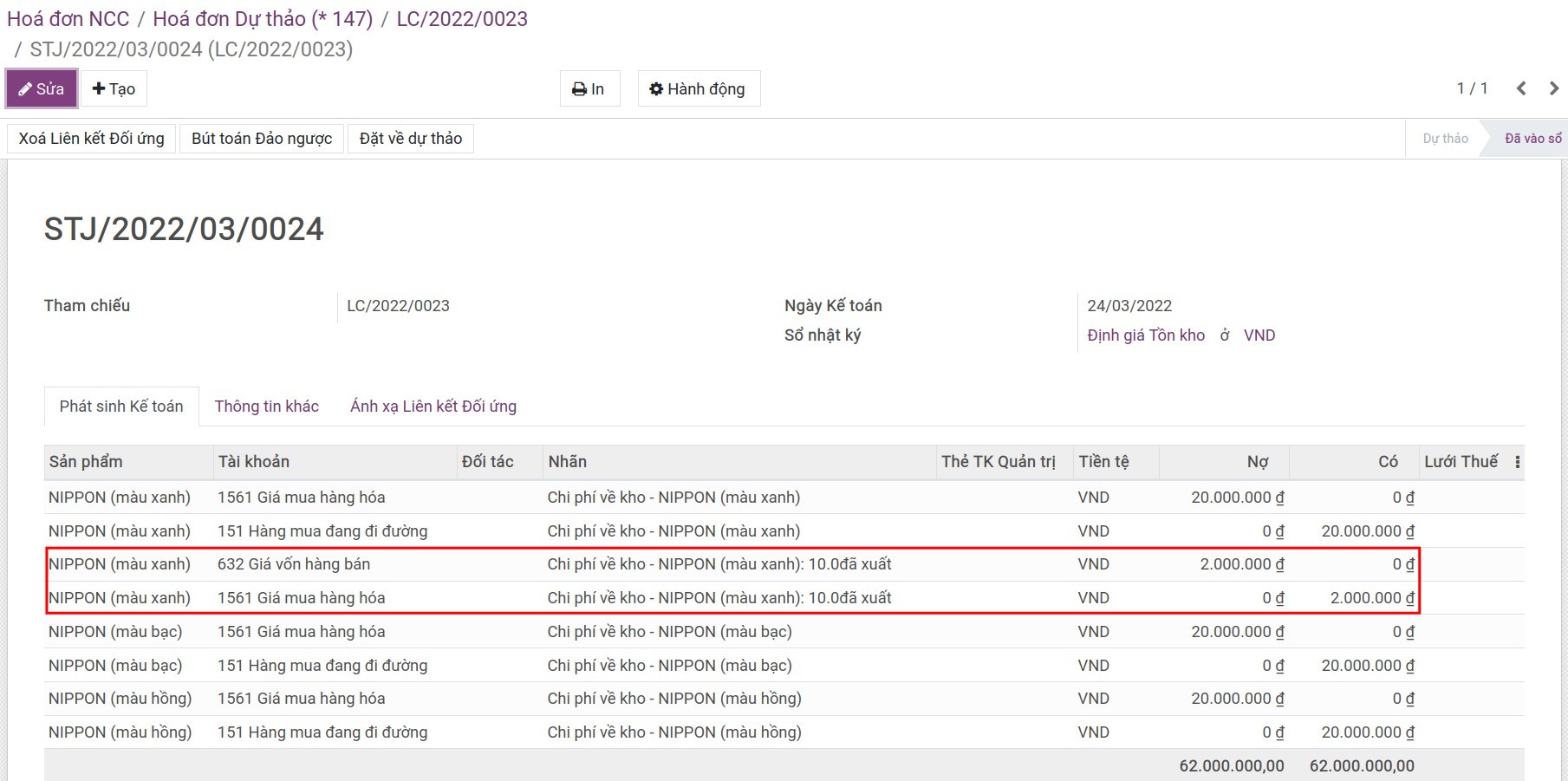Click Đặt về dự thảo button
This screenshot has height=781, width=1568.
(411, 139)
